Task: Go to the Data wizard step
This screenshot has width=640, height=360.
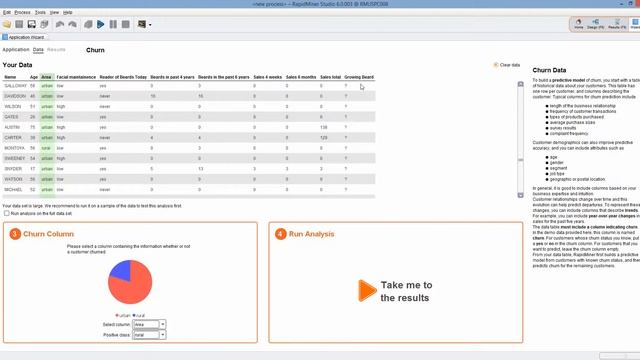Action: [38, 50]
